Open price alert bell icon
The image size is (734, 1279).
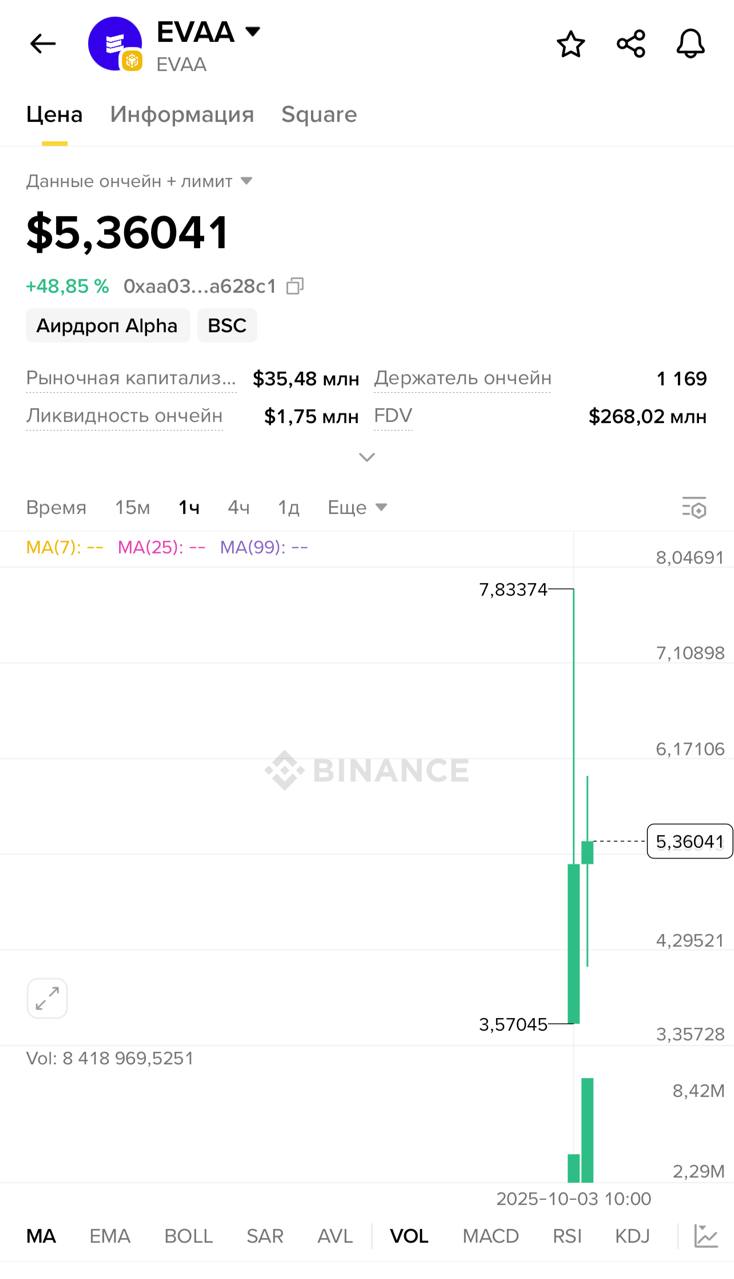(x=691, y=44)
